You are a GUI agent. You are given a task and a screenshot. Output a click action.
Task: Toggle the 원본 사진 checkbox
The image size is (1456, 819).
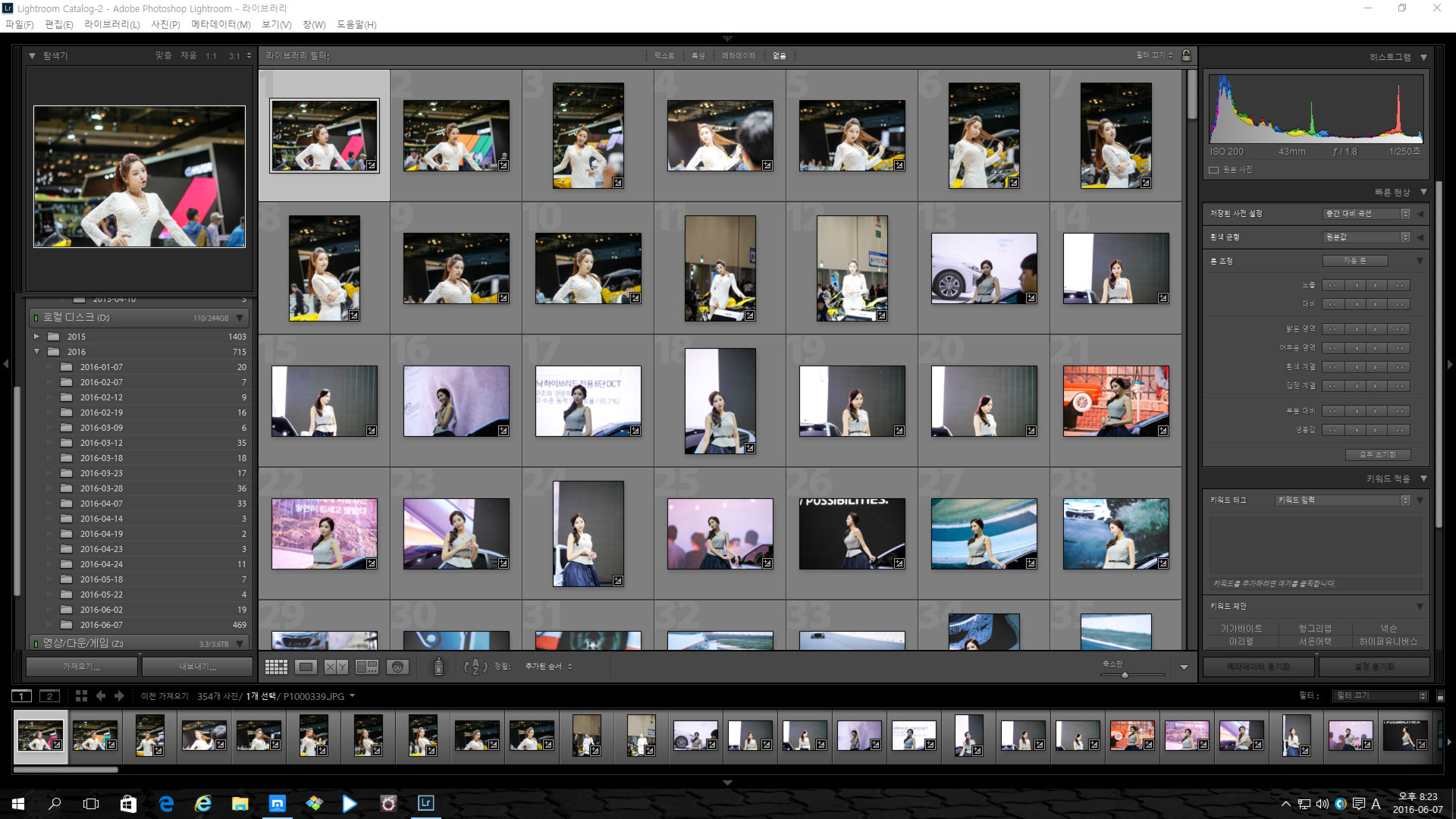1213,170
